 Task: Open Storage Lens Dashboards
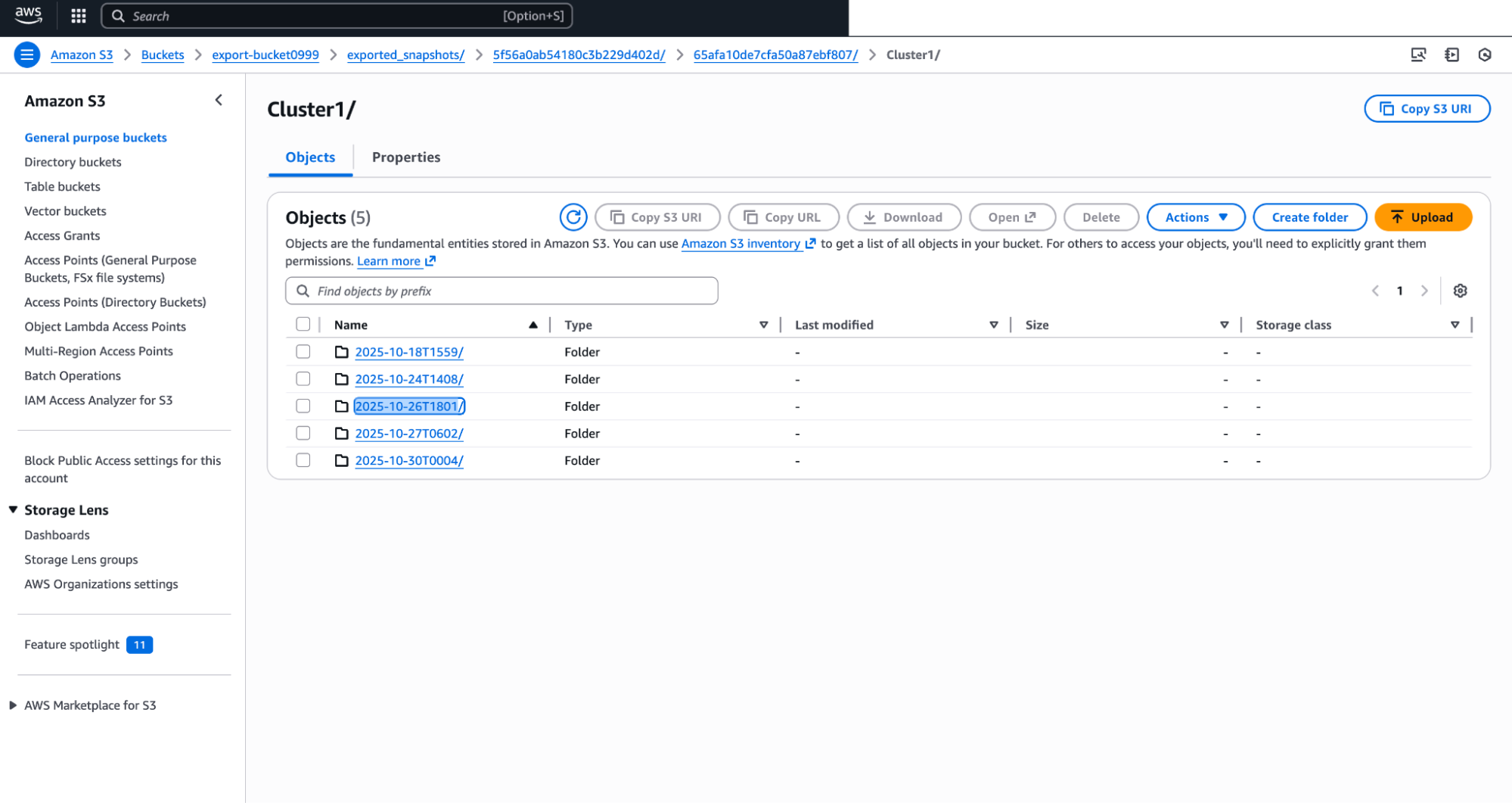pos(57,535)
